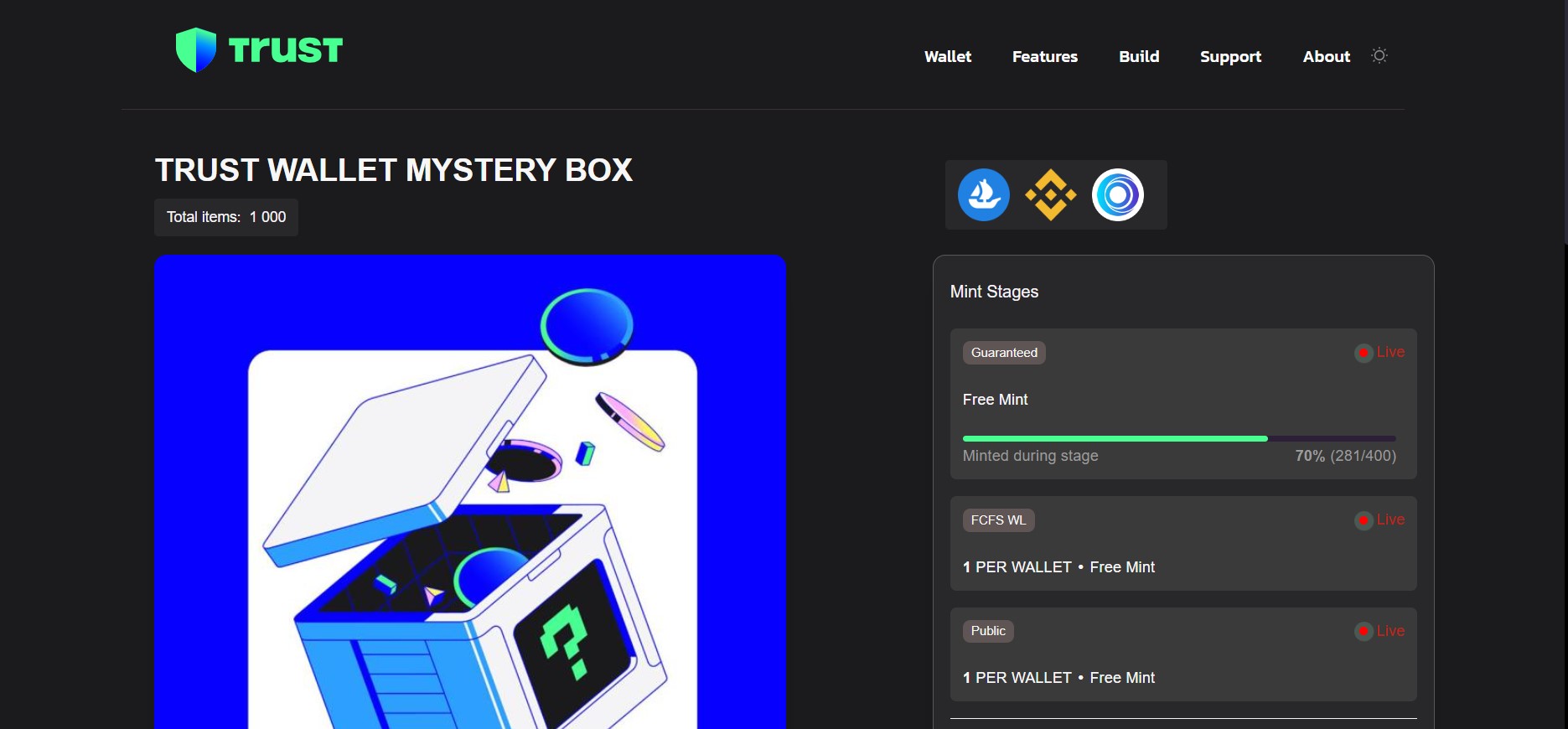Open the Features menu

click(1045, 56)
